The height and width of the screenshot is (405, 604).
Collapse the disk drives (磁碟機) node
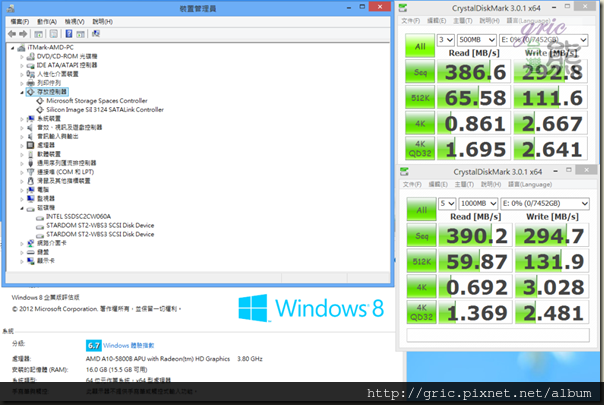pyautogui.click(x=22, y=208)
